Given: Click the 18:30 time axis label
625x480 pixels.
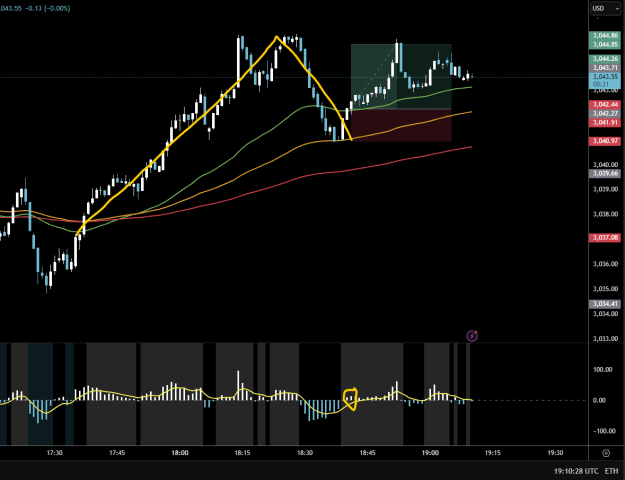Looking at the screenshot, I should coord(305,453).
